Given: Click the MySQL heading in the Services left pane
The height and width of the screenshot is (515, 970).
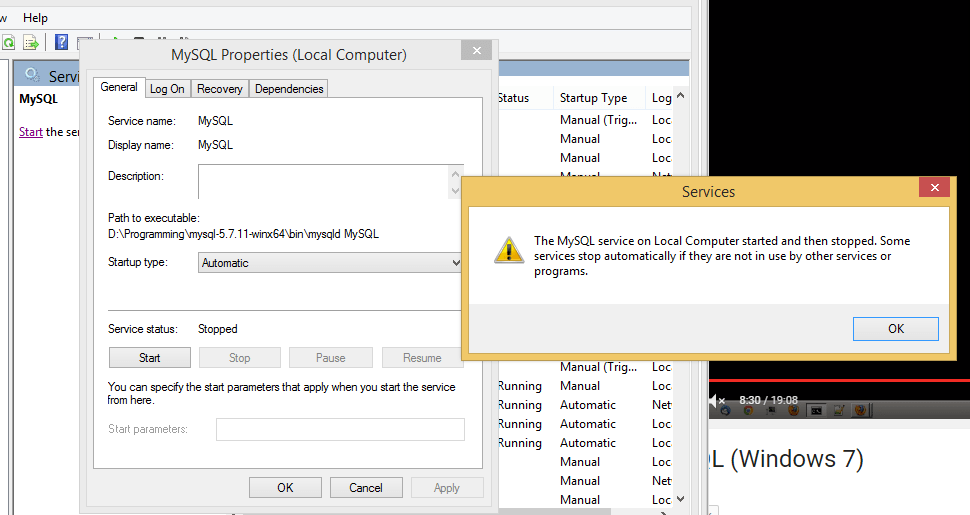Looking at the screenshot, I should [38, 98].
